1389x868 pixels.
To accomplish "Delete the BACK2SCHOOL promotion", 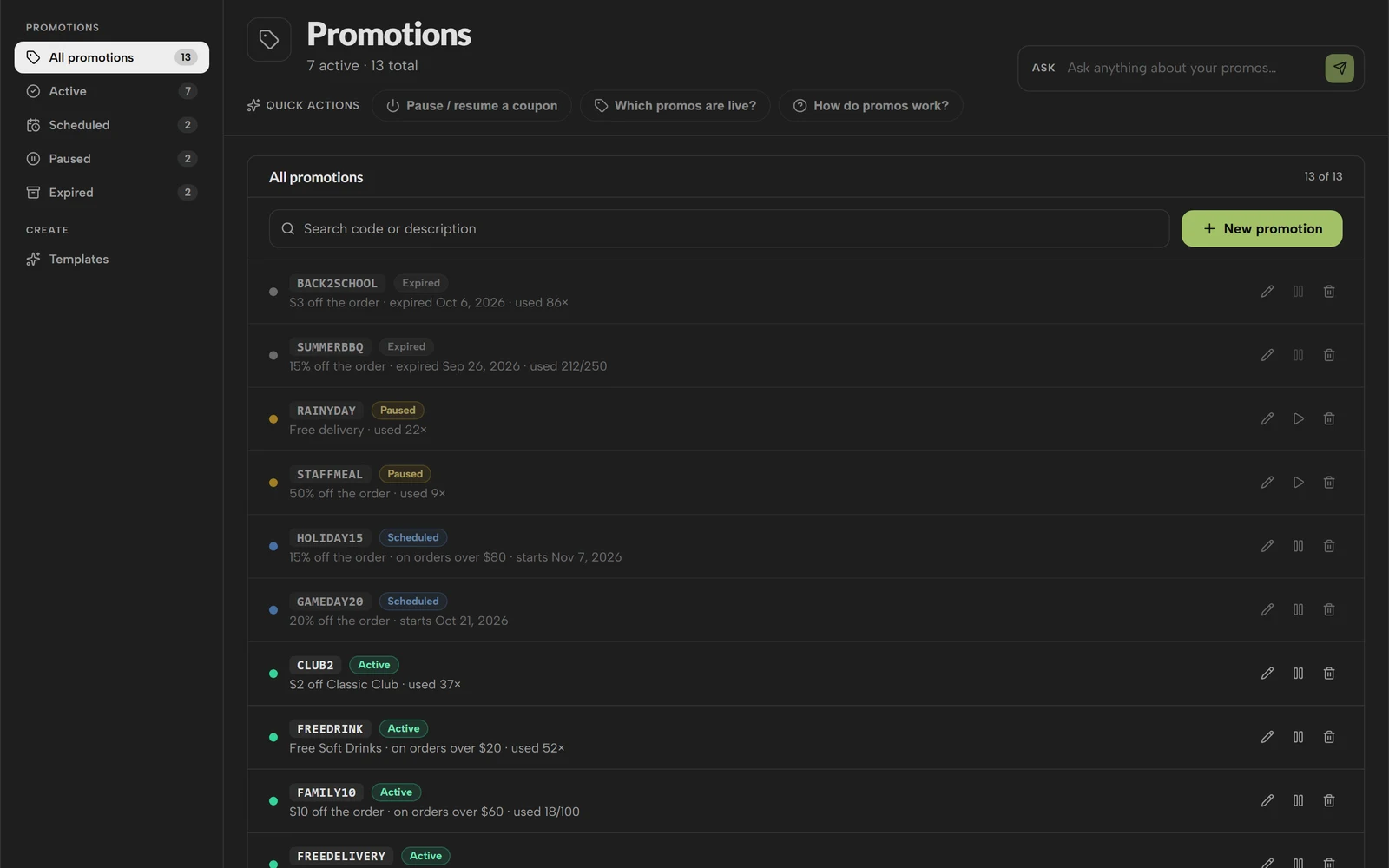I will (x=1329, y=292).
